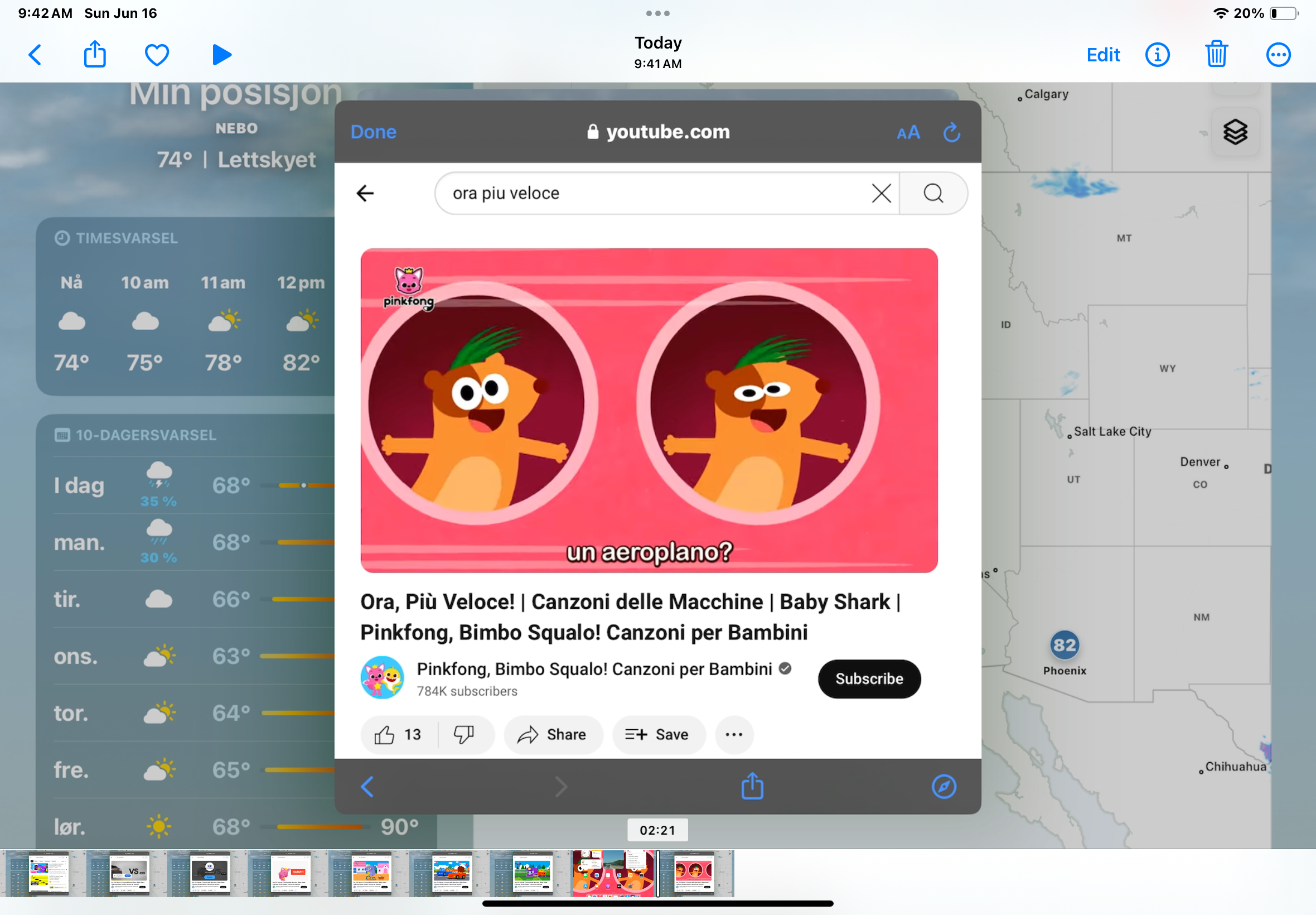Open the More options ellipsis menu
1316x915 pixels.
(1278, 55)
